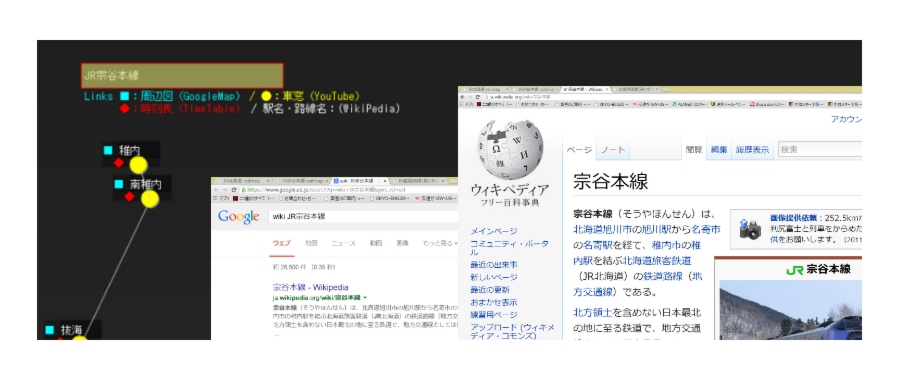Click the Wikipedia window address bar
Viewport: 900px width, 380px height.
point(673,98)
